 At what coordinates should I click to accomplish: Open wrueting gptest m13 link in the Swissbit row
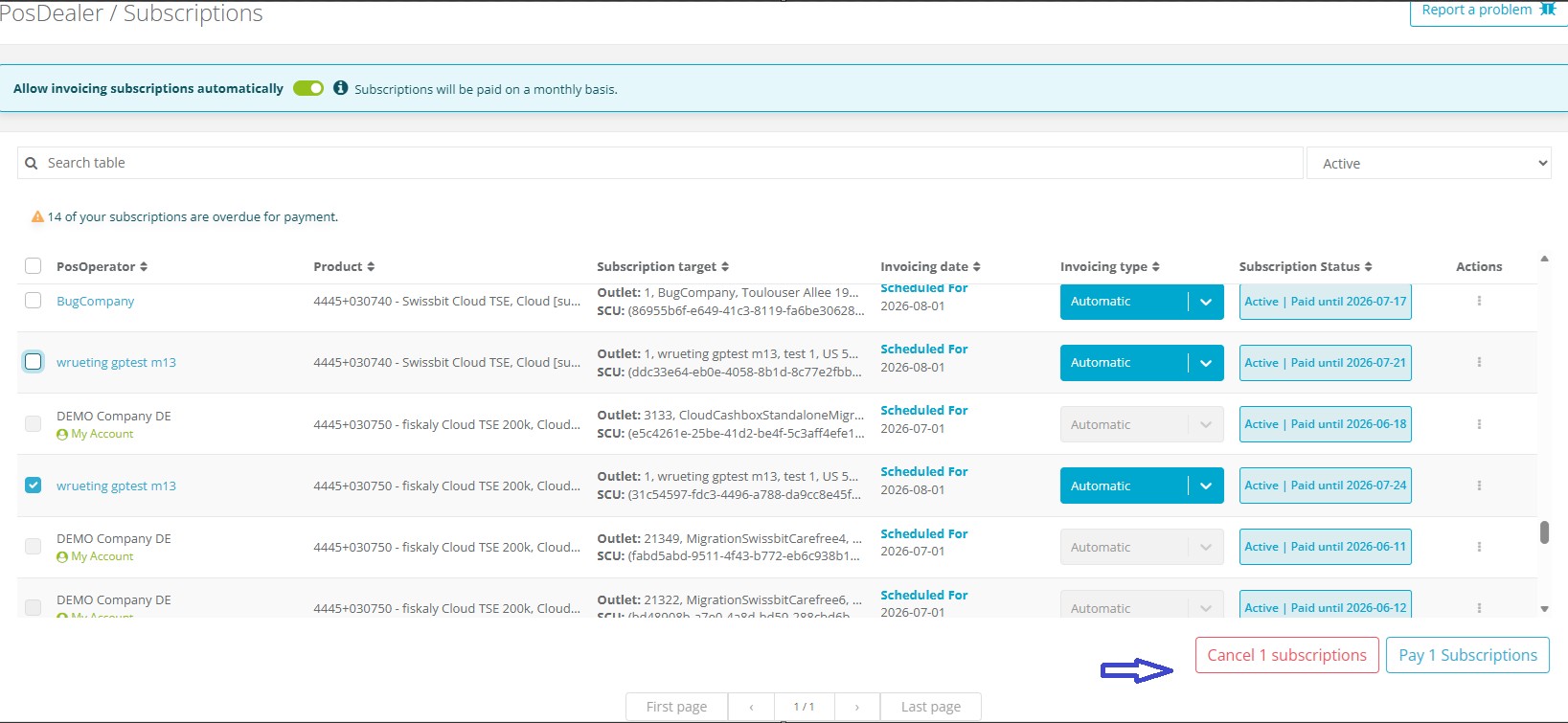pos(116,362)
